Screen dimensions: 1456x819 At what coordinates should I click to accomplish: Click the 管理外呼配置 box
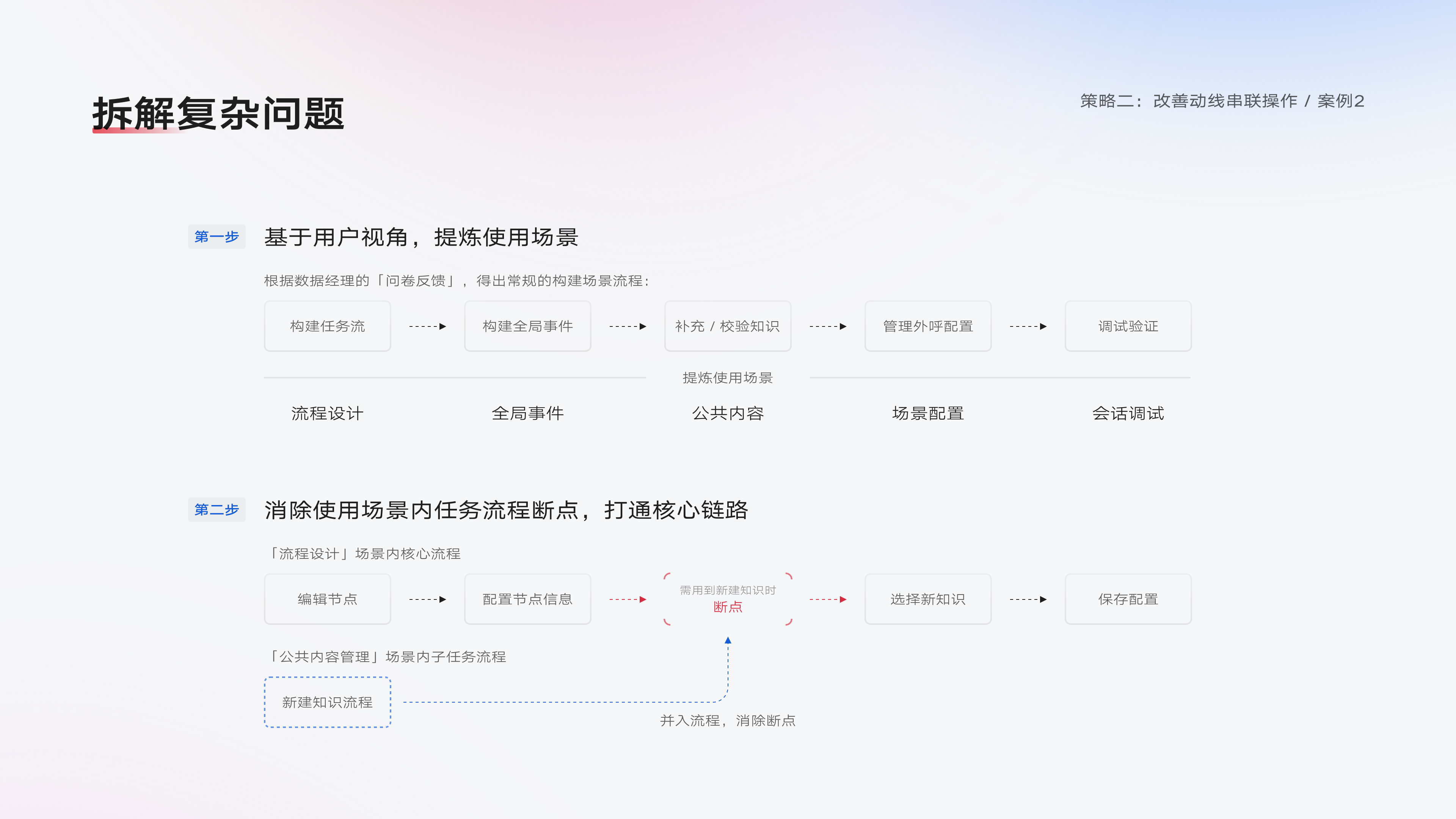(x=927, y=326)
